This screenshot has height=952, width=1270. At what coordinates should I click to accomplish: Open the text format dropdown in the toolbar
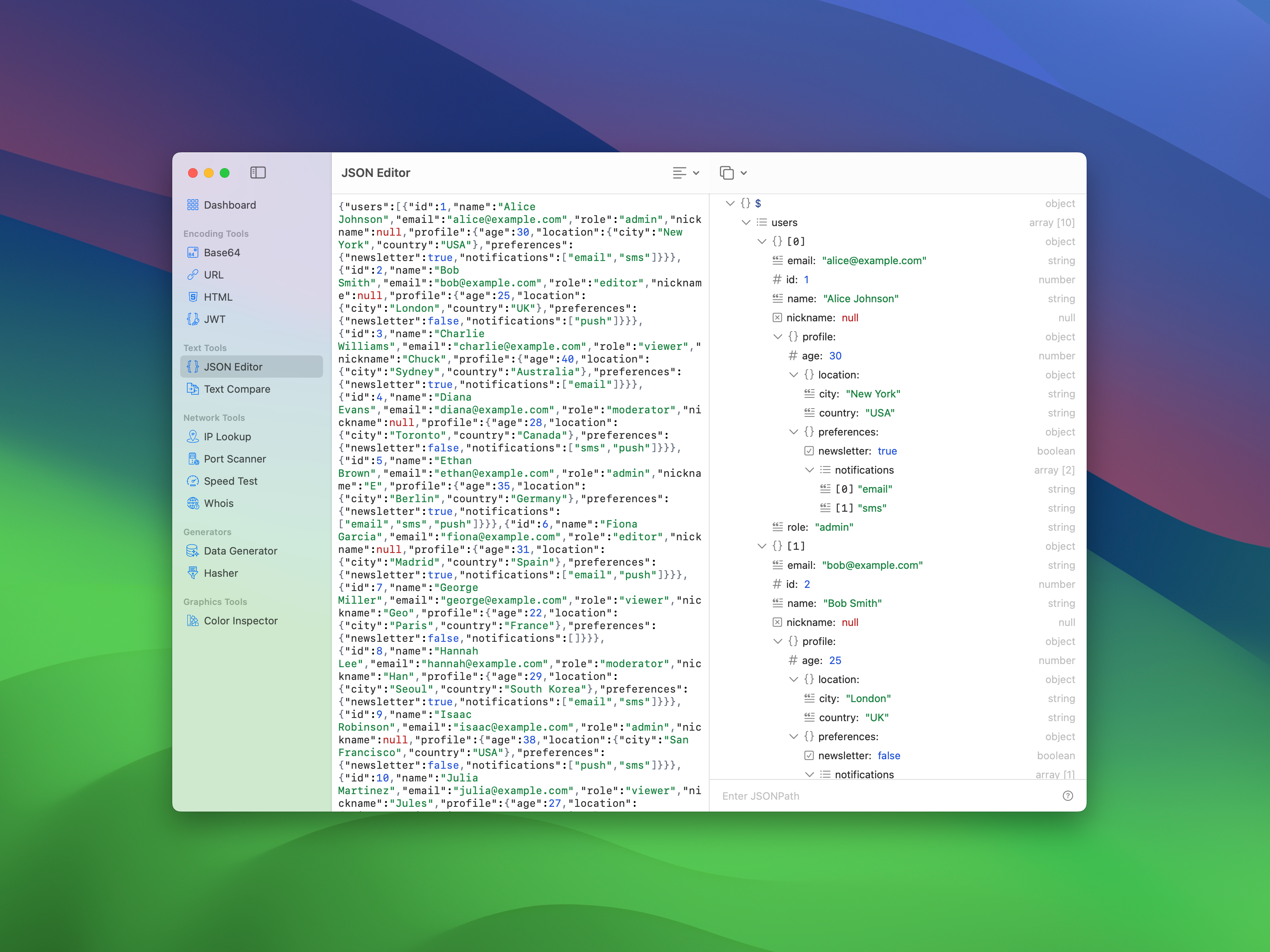tap(686, 173)
